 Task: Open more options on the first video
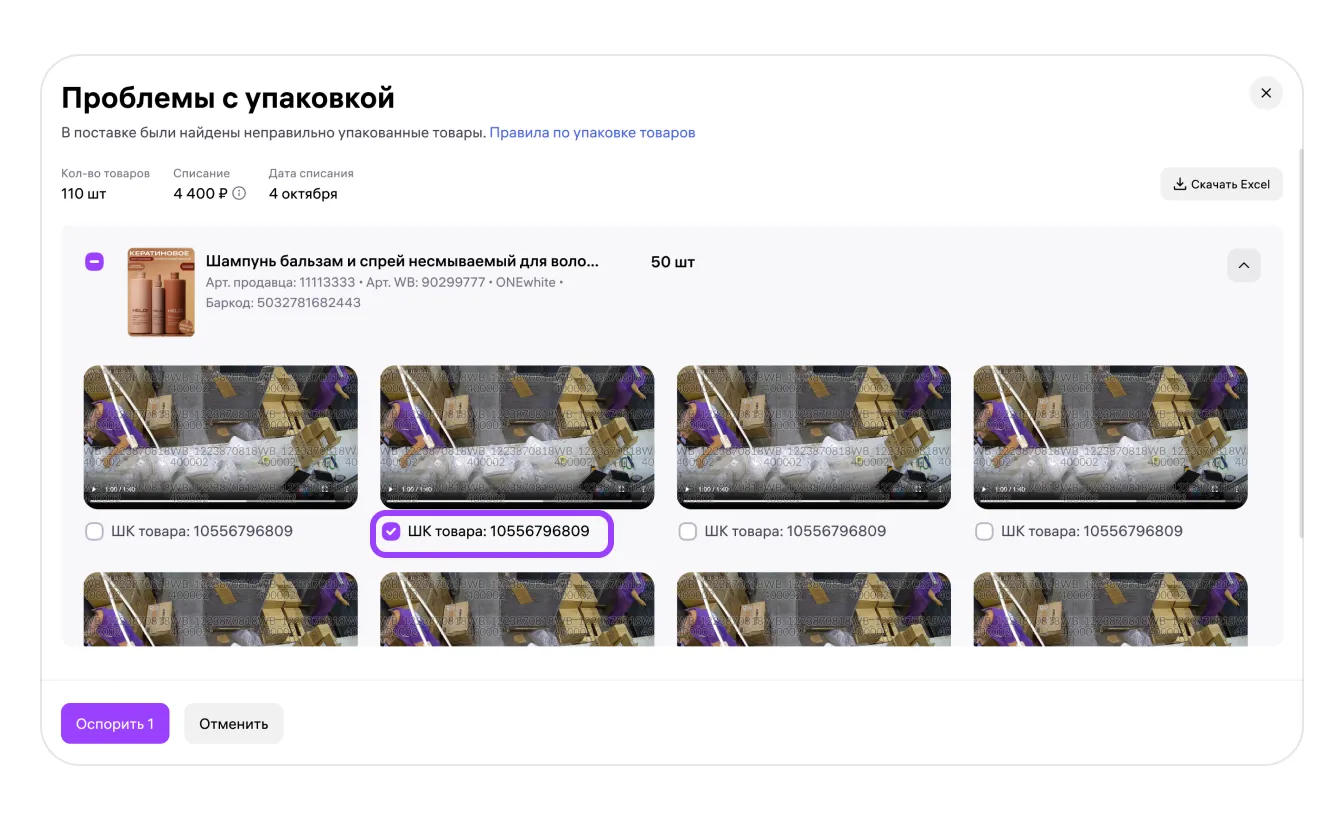347,489
